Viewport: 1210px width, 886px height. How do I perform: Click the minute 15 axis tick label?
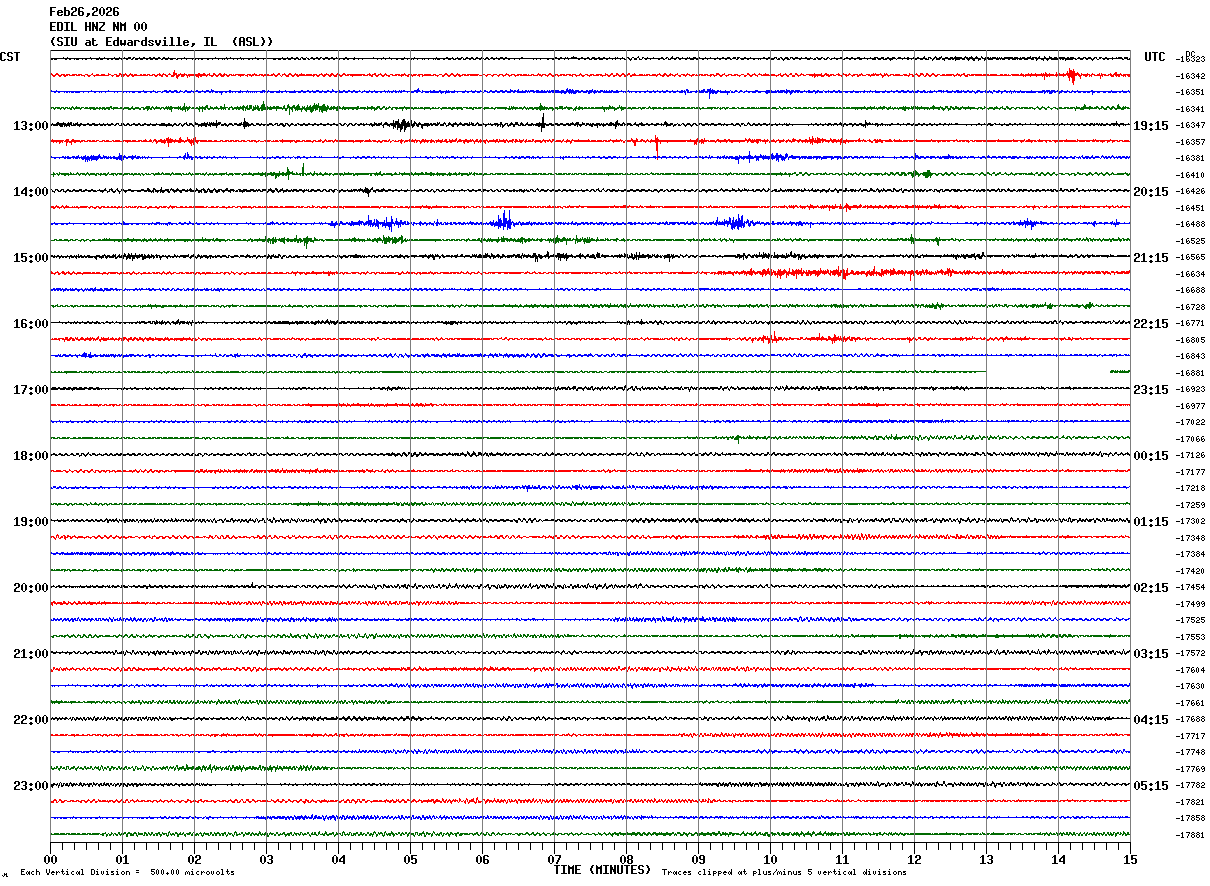click(x=1129, y=859)
